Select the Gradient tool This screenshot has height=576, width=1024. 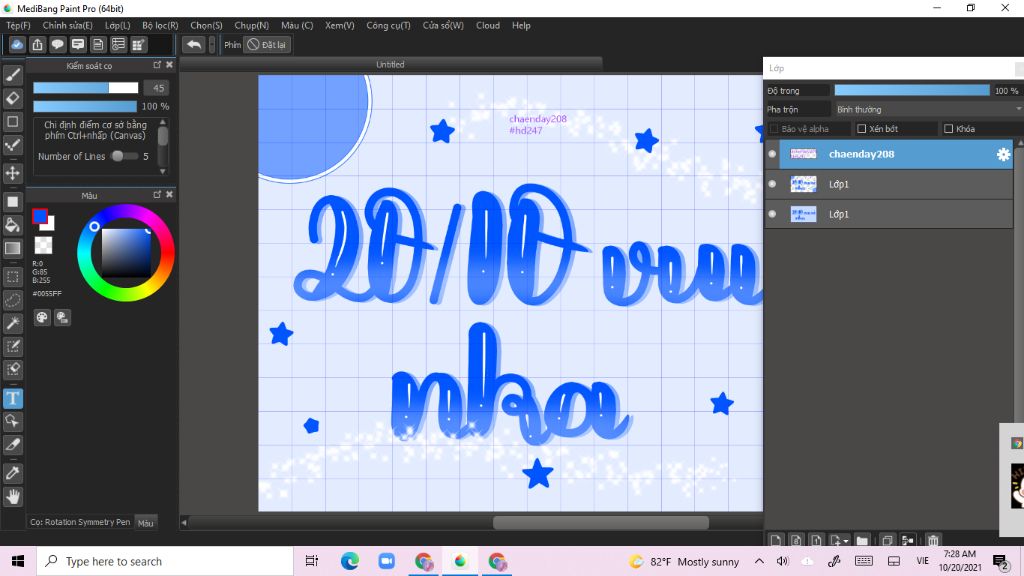(12, 248)
